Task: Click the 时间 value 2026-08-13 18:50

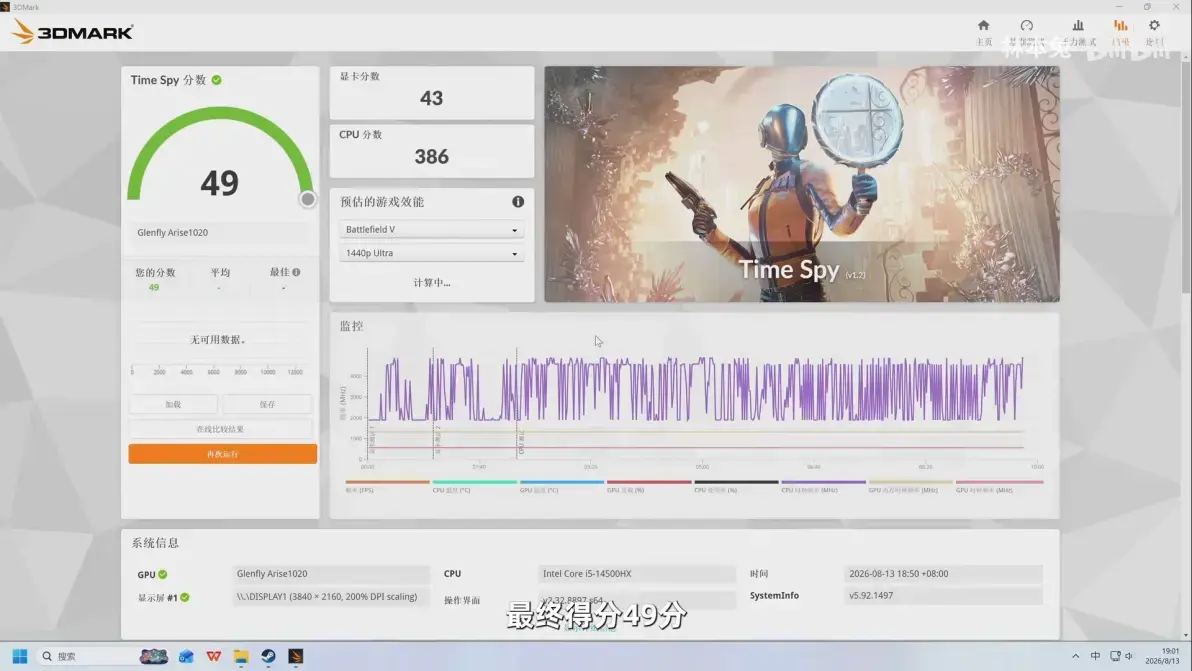Action: [x=943, y=574]
